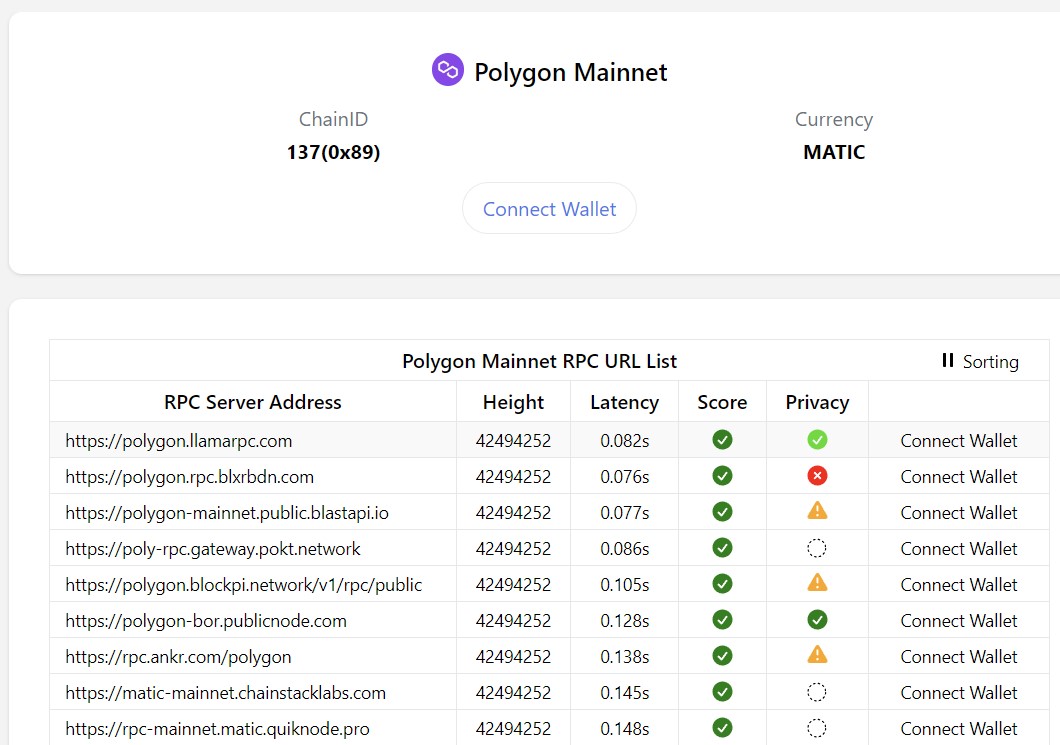The image size is (1060, 745).
Task: Click latency 0.086s in pokt.network row
Action: pyautogui.click(x=625, y=548)
